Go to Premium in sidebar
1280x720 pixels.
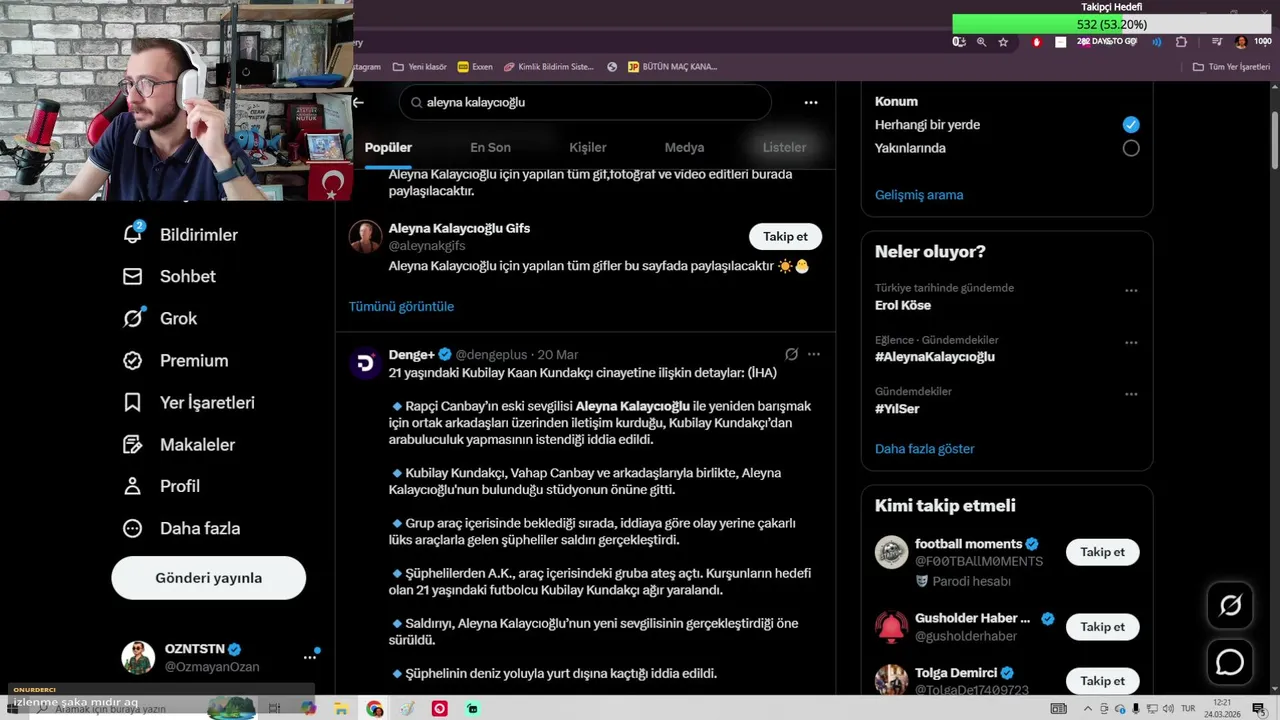tap(175, 361)
